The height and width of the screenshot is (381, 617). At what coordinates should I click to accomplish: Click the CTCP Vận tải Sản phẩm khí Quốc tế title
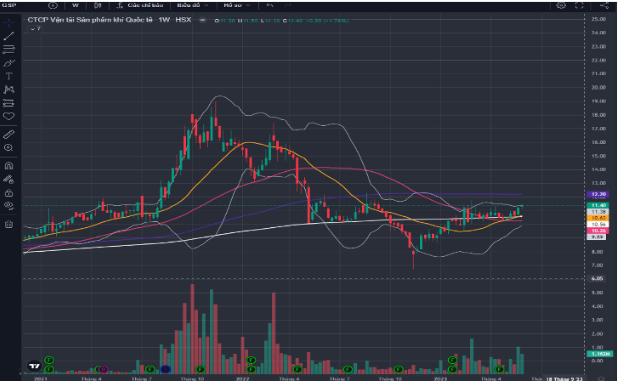click(90, 20)
